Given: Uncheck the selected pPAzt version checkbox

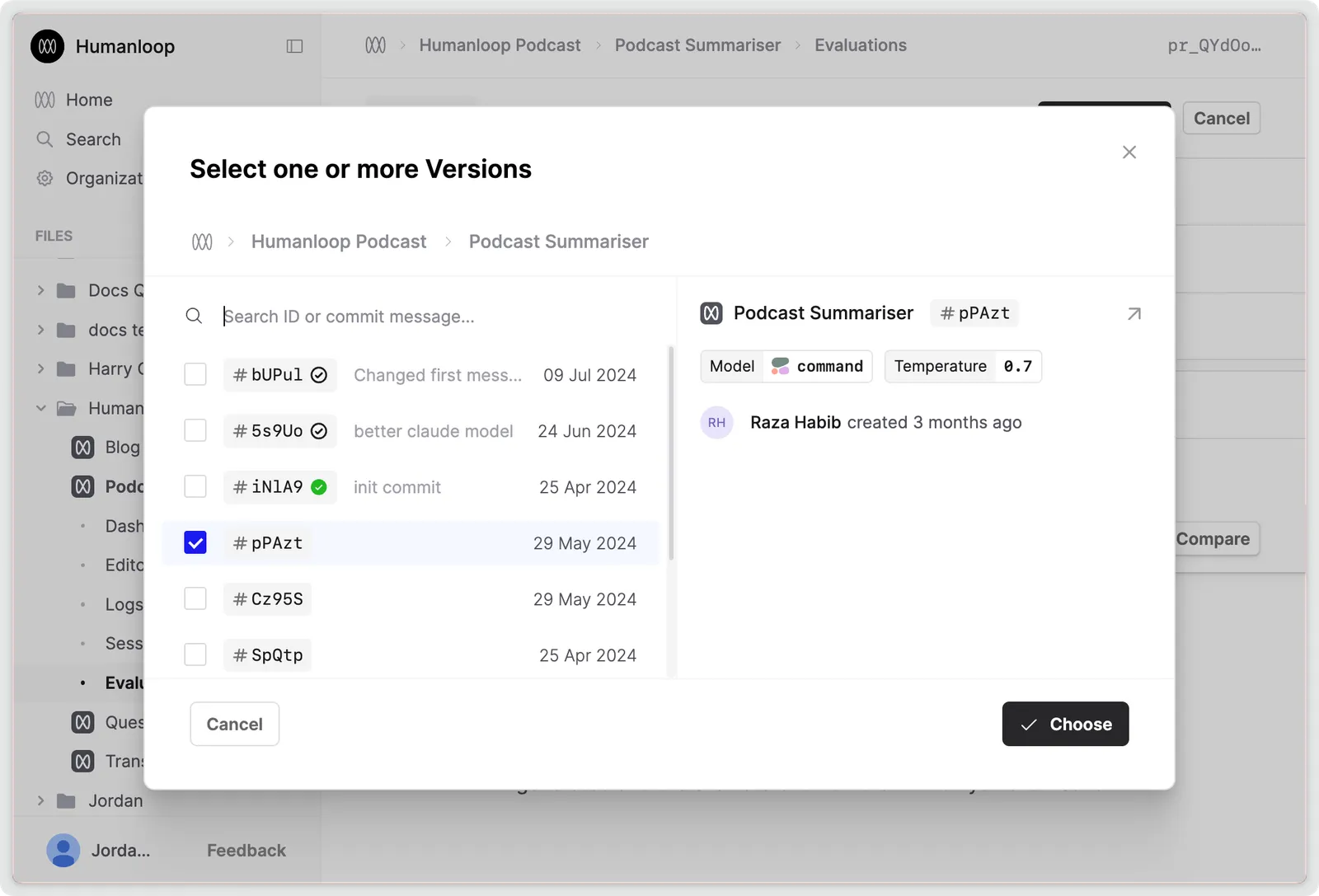Looking at the screenshot, I should click(195, 542).
